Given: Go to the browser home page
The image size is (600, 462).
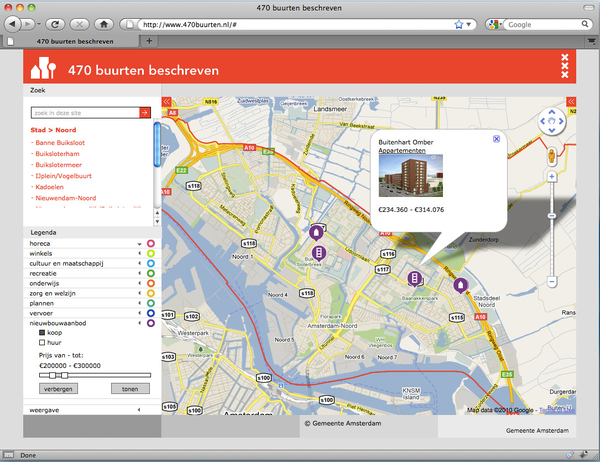Looking at the screenshot, I should (103, 23).
